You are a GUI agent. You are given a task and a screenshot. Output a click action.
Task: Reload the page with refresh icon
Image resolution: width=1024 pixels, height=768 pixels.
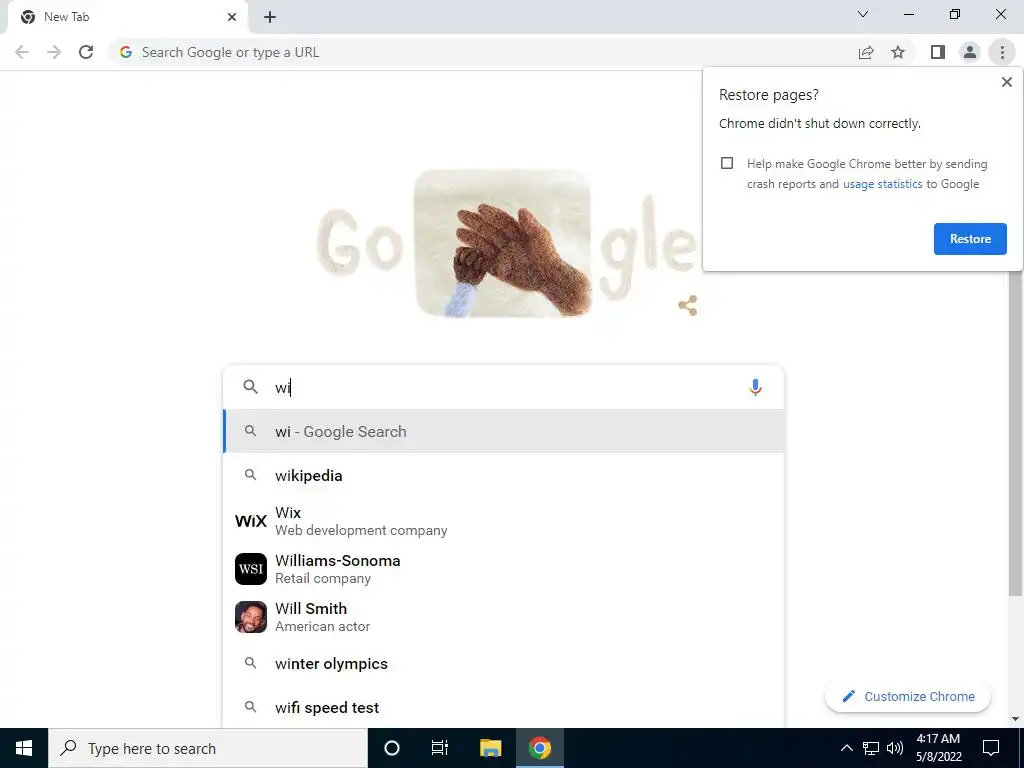[86, 52]
